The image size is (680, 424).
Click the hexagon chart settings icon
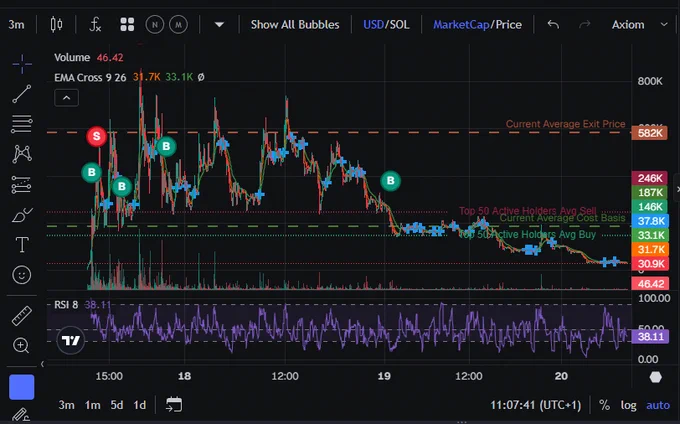coord(655,377)
